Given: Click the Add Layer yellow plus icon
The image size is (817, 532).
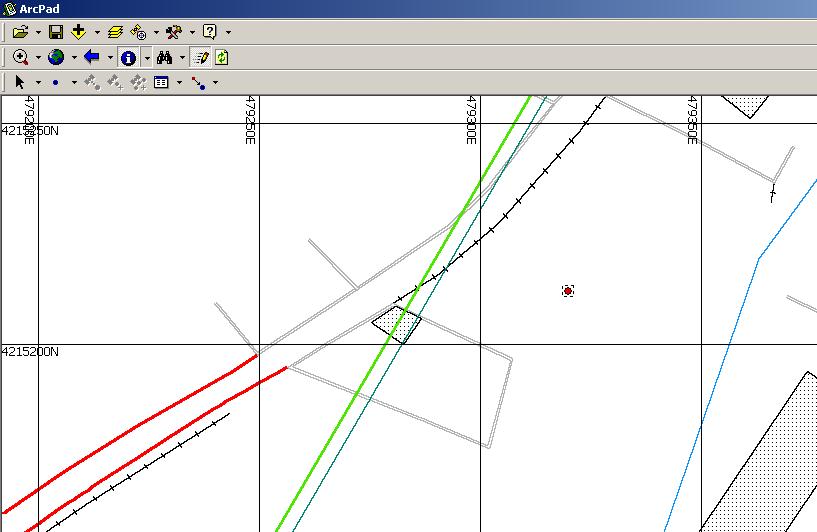Looking at the screenshot, I should tap(79, 32).
